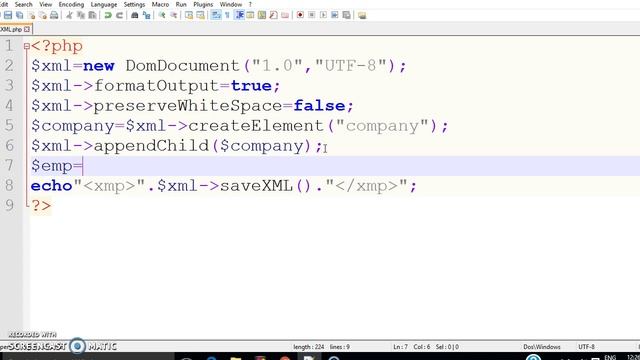
Task: Toggle the Word Wrap toolbar button
Action: coord(216,16)
